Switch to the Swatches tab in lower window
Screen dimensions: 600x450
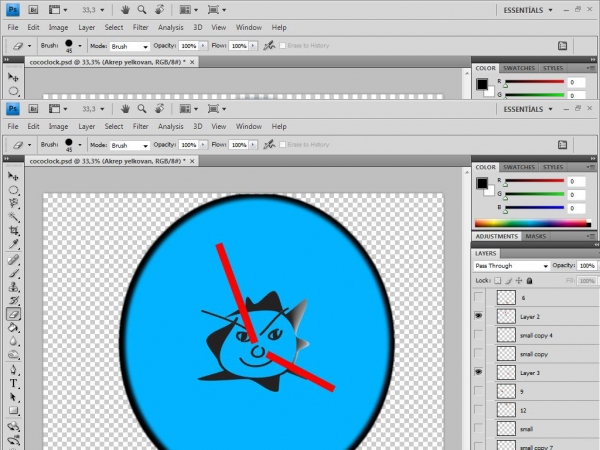(519, 167)
